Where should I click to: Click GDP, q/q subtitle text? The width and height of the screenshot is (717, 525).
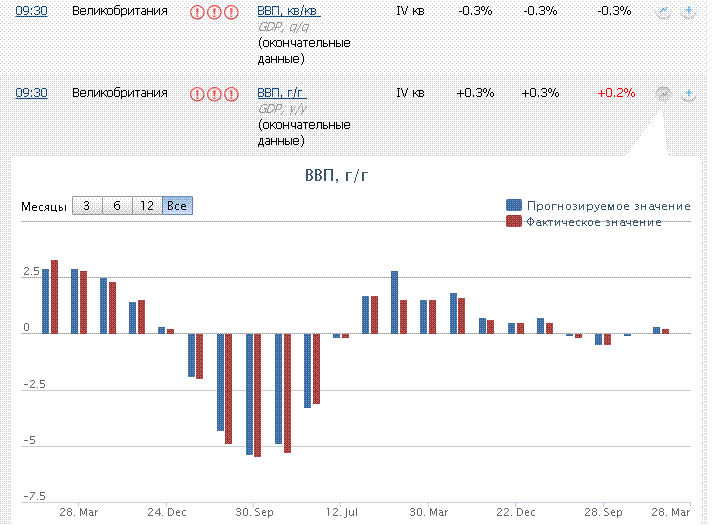click(x=284, y=27)
